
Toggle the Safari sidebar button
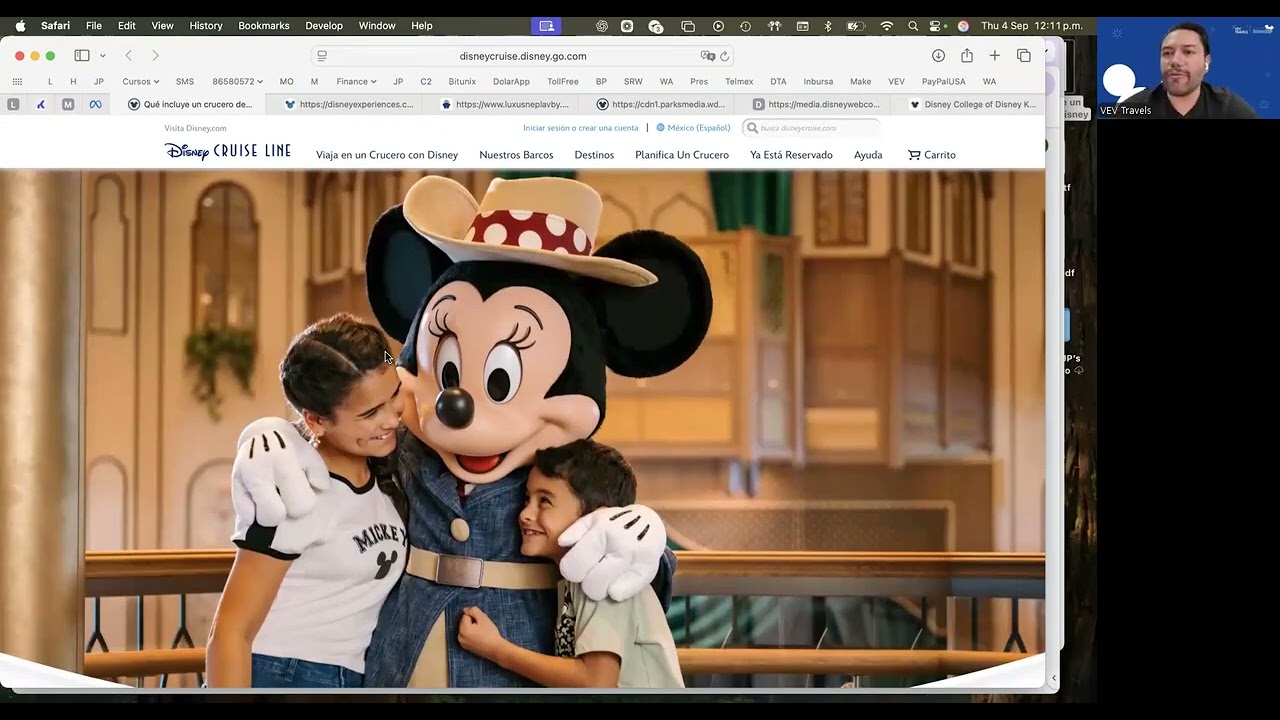coord(82,56)
